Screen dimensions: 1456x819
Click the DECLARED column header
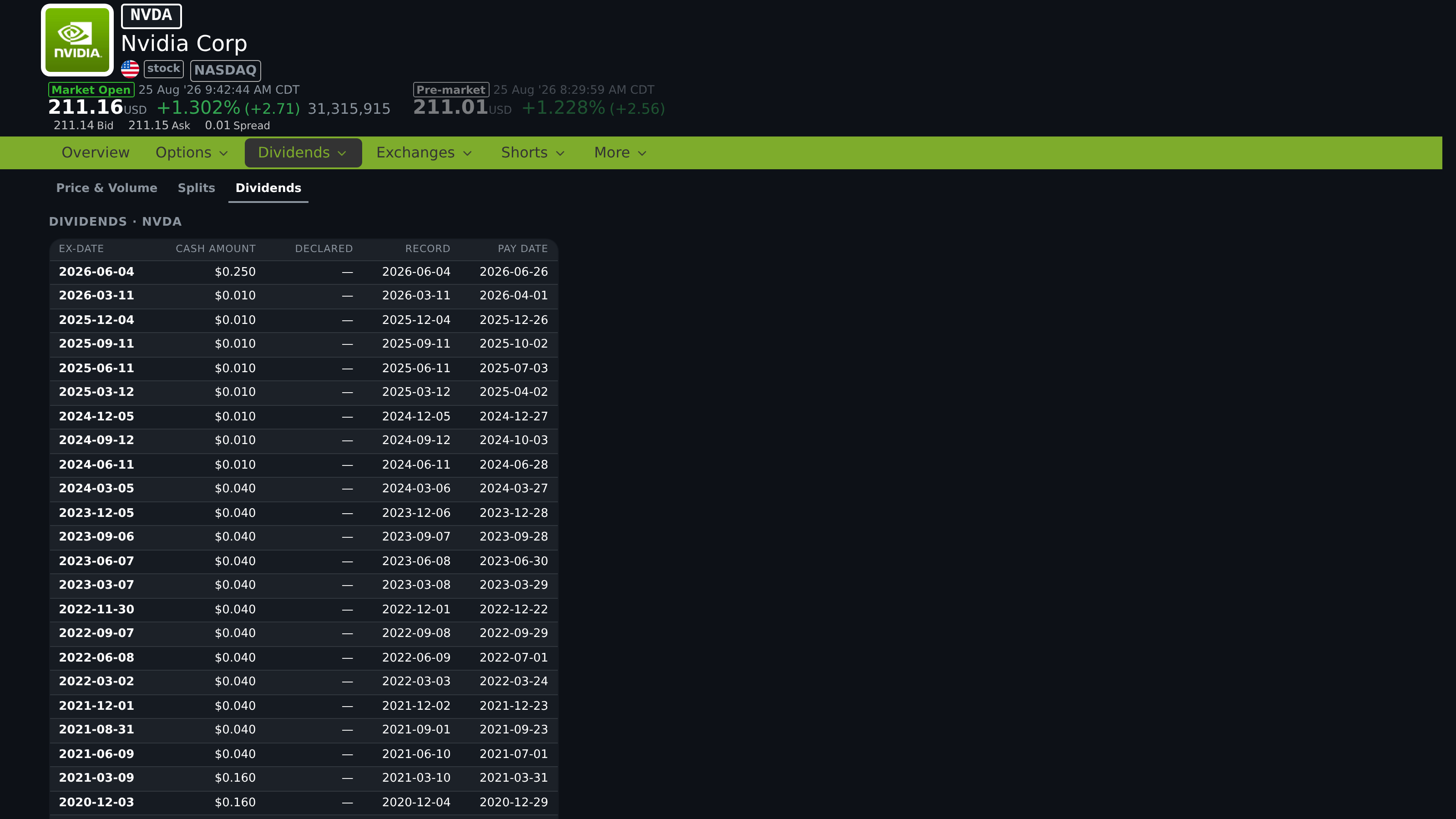[324, 249]
